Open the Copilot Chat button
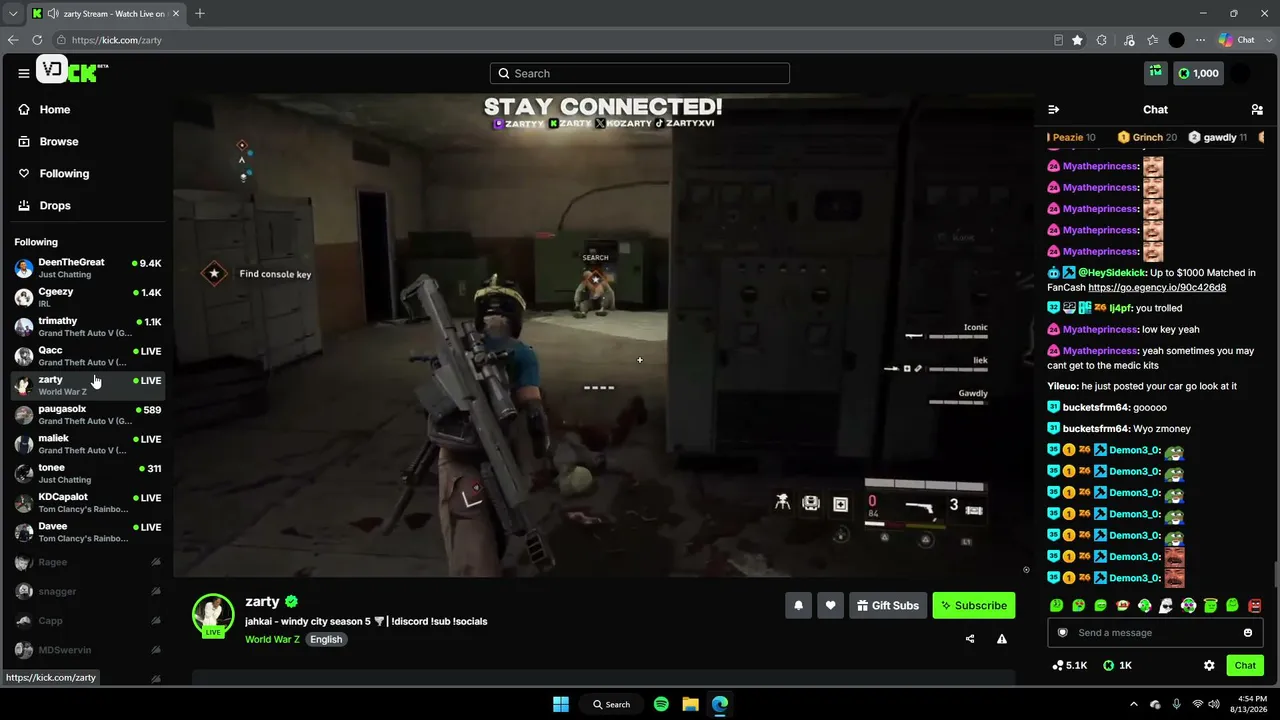Viewport: 1280px width, 720px height. pyautogui.click(x=1236, y=40)
